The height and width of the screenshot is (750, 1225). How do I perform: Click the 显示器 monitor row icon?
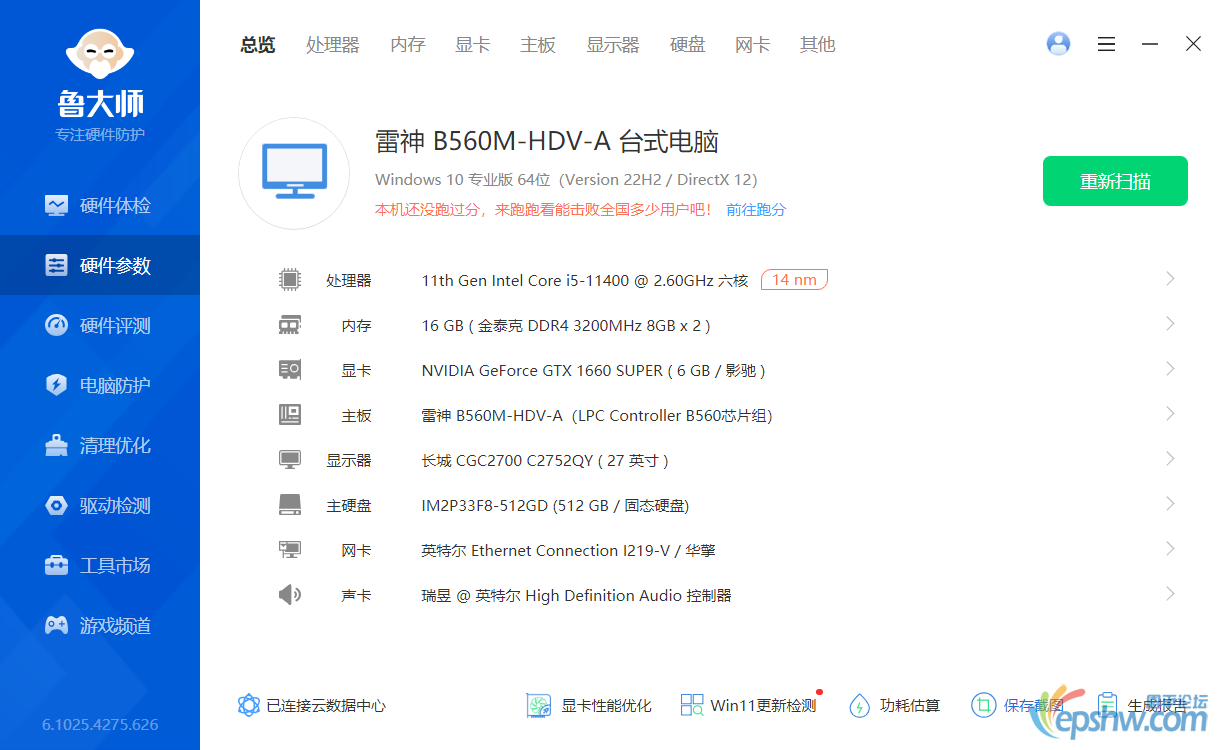click(290, 460)
